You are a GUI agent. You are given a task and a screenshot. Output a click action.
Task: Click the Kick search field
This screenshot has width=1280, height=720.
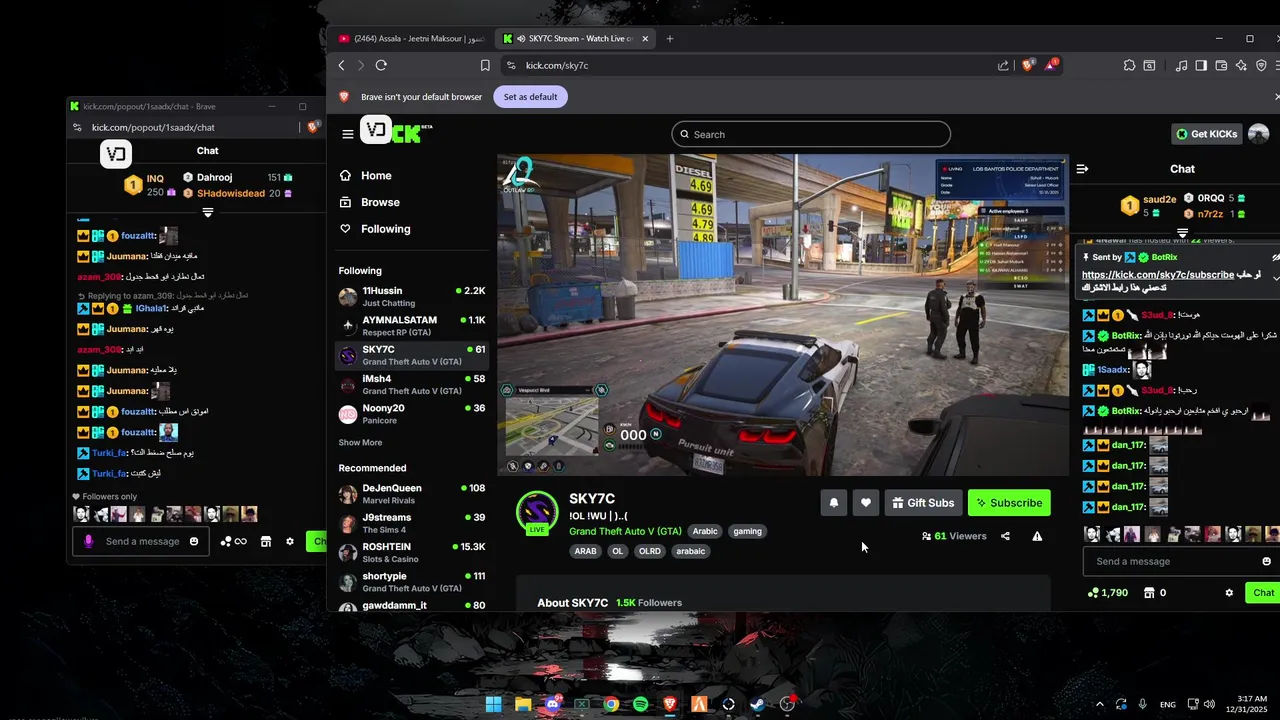811,134
